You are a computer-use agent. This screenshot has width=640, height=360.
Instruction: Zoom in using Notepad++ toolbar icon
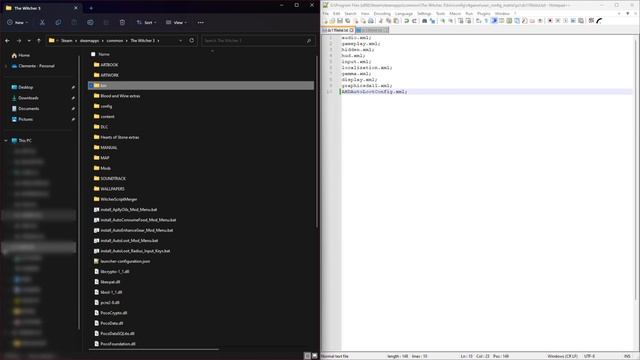click(x=442, y=21)
